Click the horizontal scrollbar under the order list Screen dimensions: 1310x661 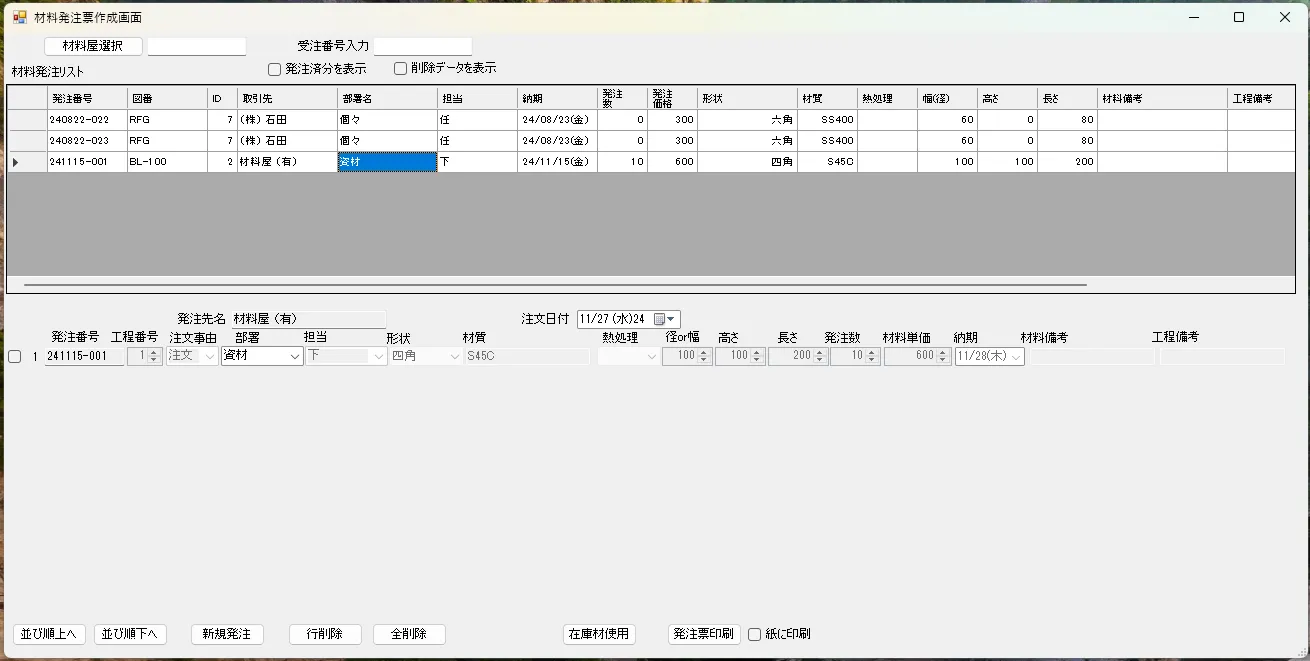pos(555,285)
